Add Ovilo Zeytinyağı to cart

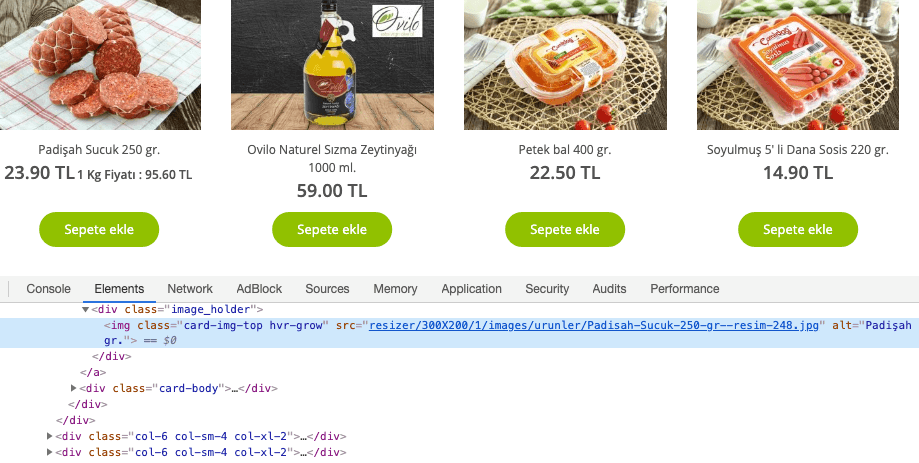click(332, 229)
